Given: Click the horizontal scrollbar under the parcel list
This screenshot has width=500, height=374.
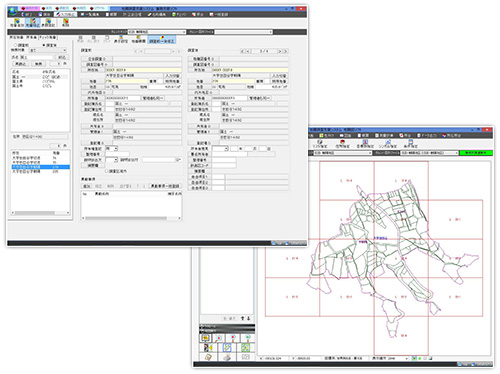Looking at the screenshot, I should pyautogui.click(x=40, y=213).
